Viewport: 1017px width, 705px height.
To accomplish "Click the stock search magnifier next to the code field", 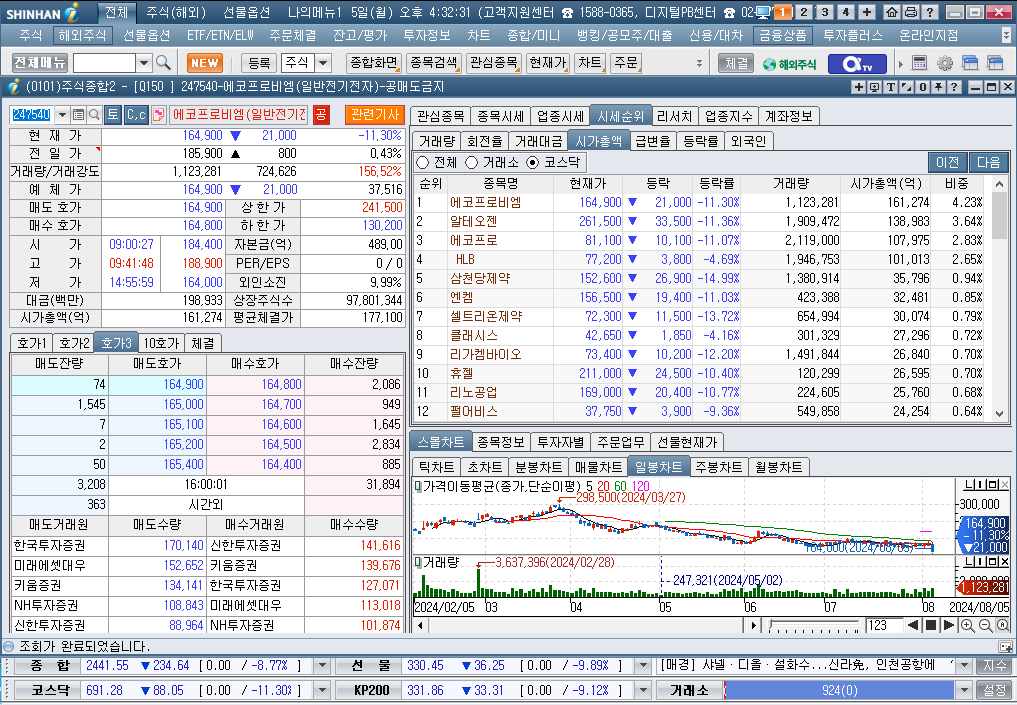I will (94, 115).
